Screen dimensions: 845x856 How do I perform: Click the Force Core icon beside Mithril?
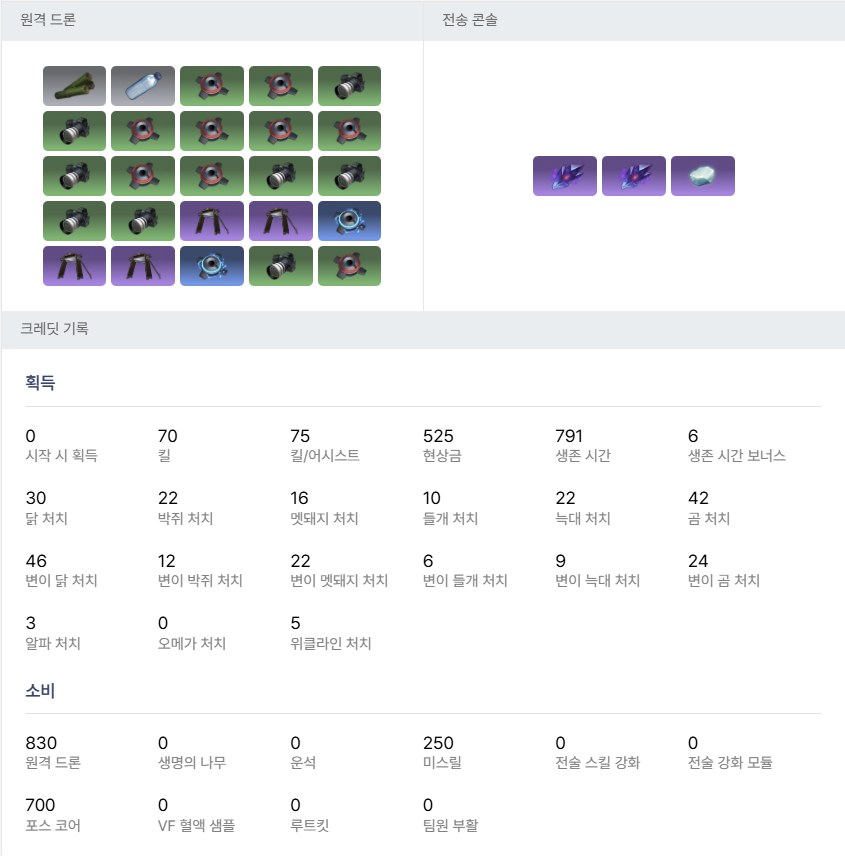click(634, 176)
